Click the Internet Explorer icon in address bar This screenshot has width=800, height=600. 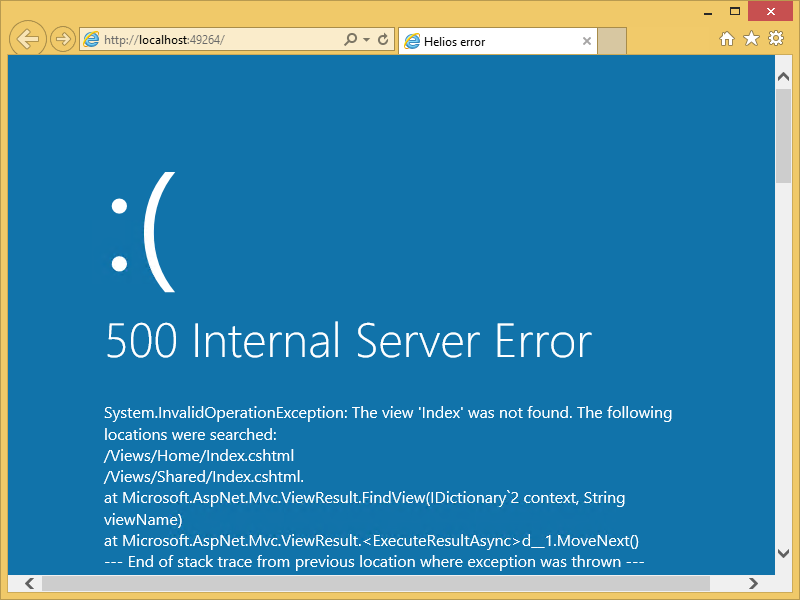click(91, 39)
